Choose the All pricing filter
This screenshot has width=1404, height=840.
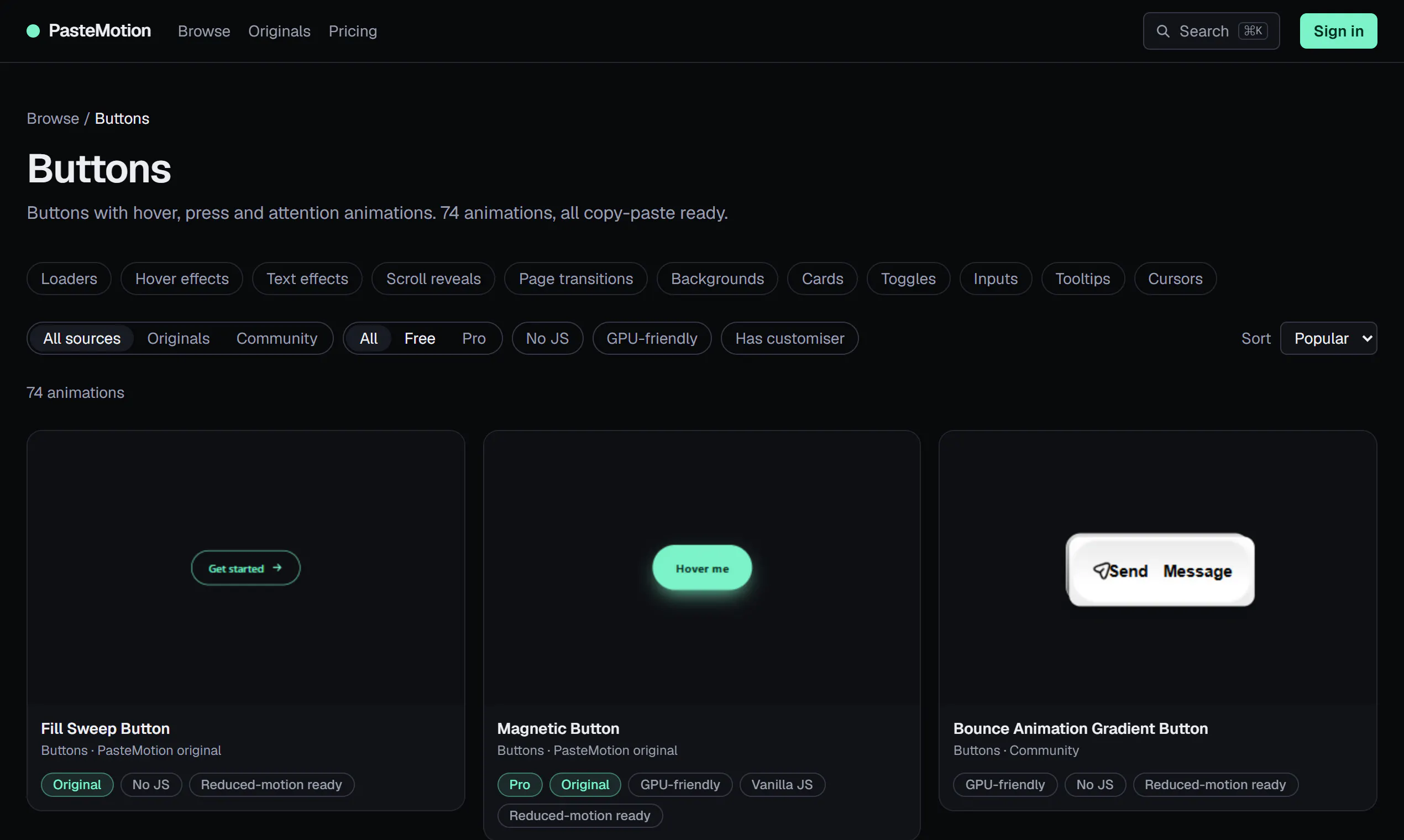point(369,339)
